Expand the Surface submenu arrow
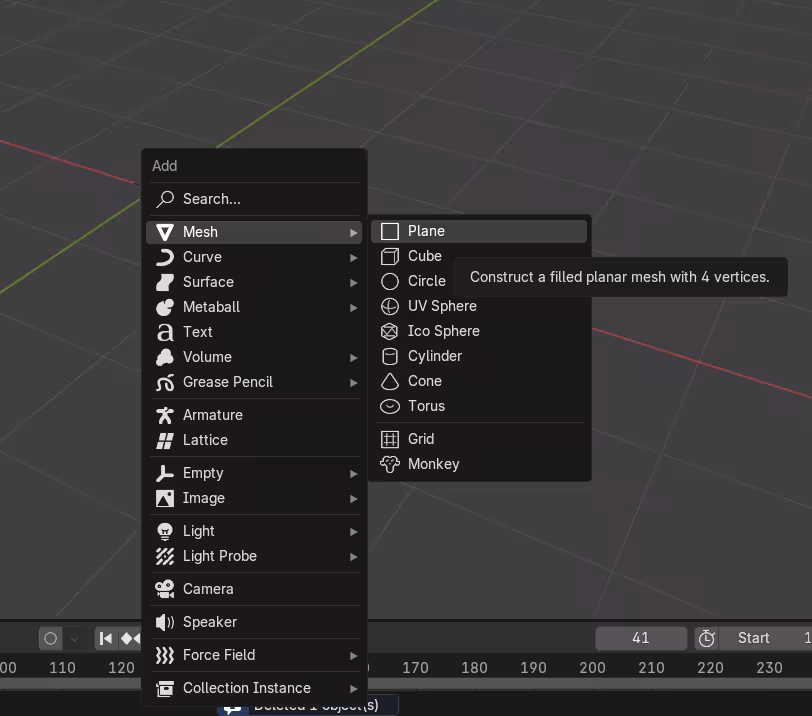Viewport: 812px width, 716px height. tap(353, 283)
